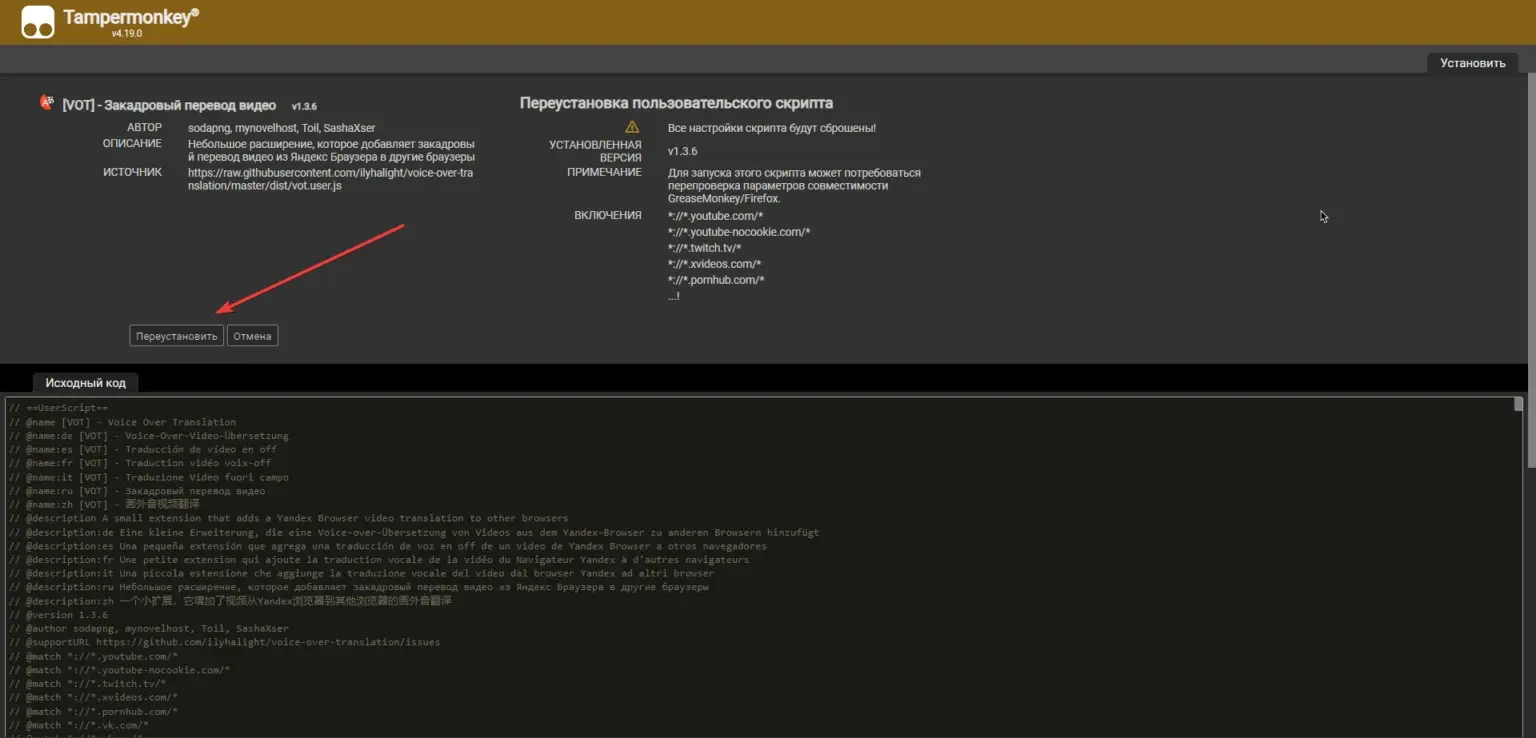Click the red VOT script icon
Image resolution: width=1536 pixels, height=738 pixels.
click(x=46, y=102)
